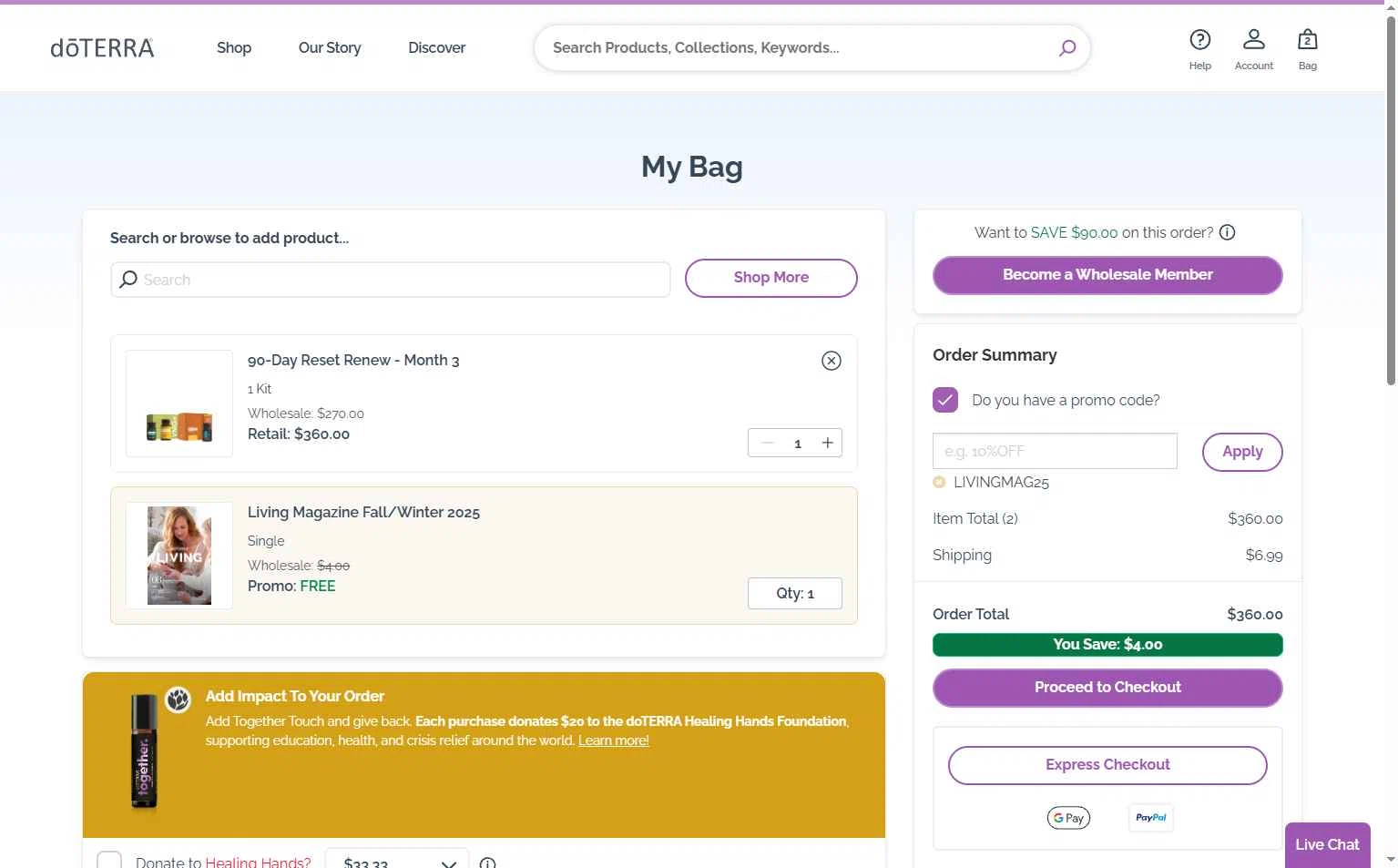Open the Healing Hands link
Screen dimensions: 1398x868
(258, 862)
